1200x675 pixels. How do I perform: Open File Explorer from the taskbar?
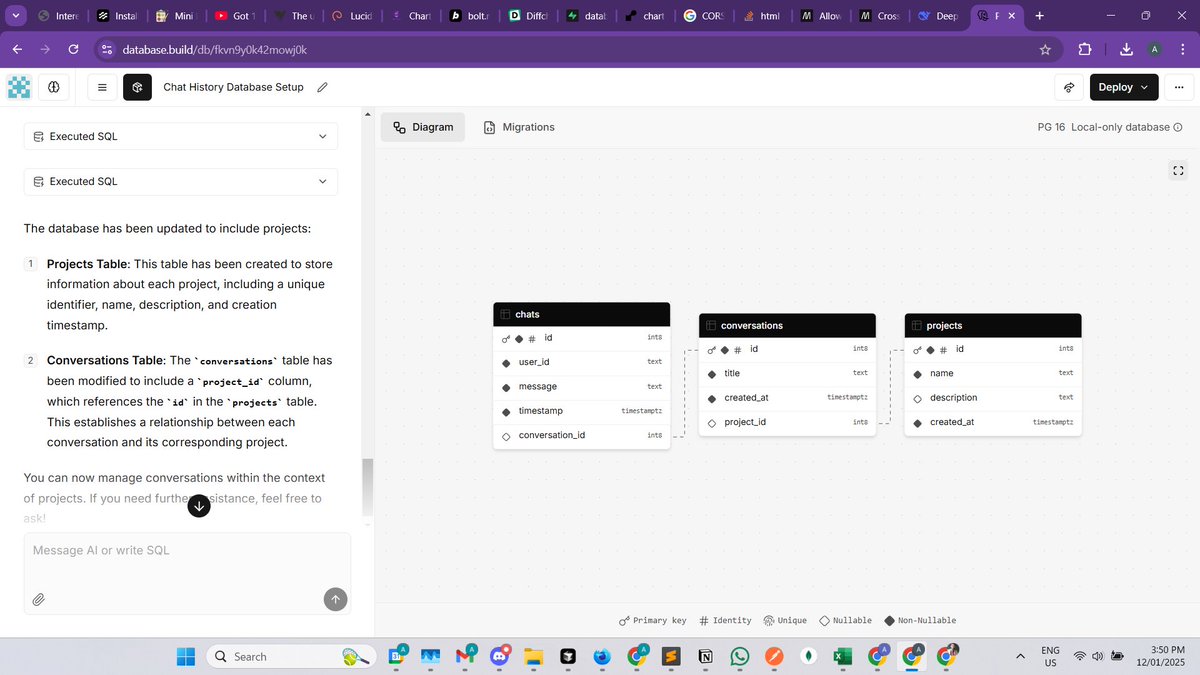point(533,656)
